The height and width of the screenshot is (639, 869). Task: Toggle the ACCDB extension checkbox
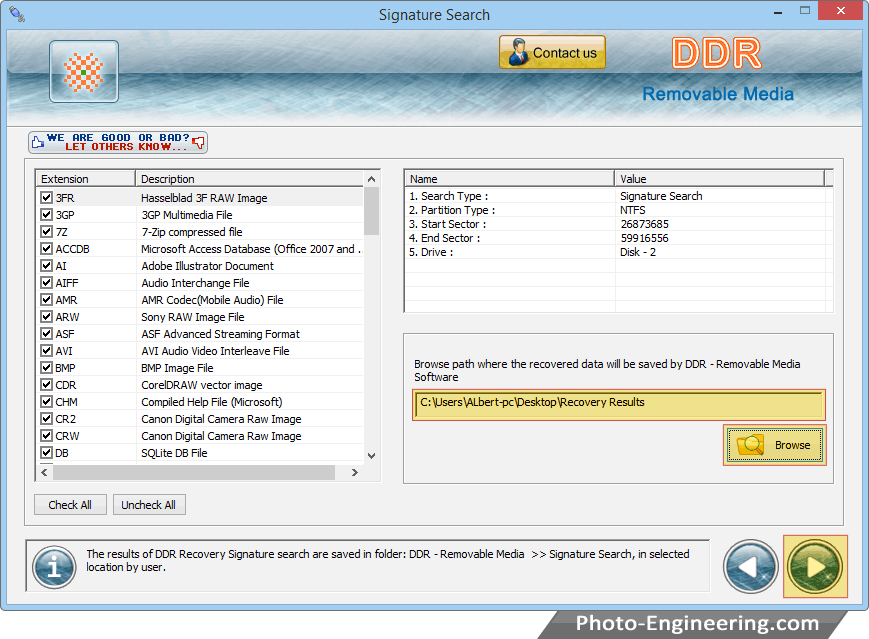point(47,249)
